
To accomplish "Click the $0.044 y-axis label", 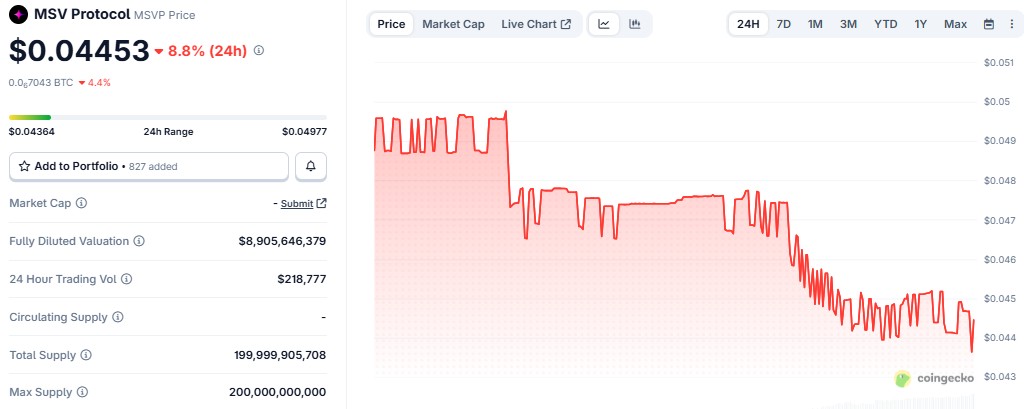I will click(x=1001, y=338).
